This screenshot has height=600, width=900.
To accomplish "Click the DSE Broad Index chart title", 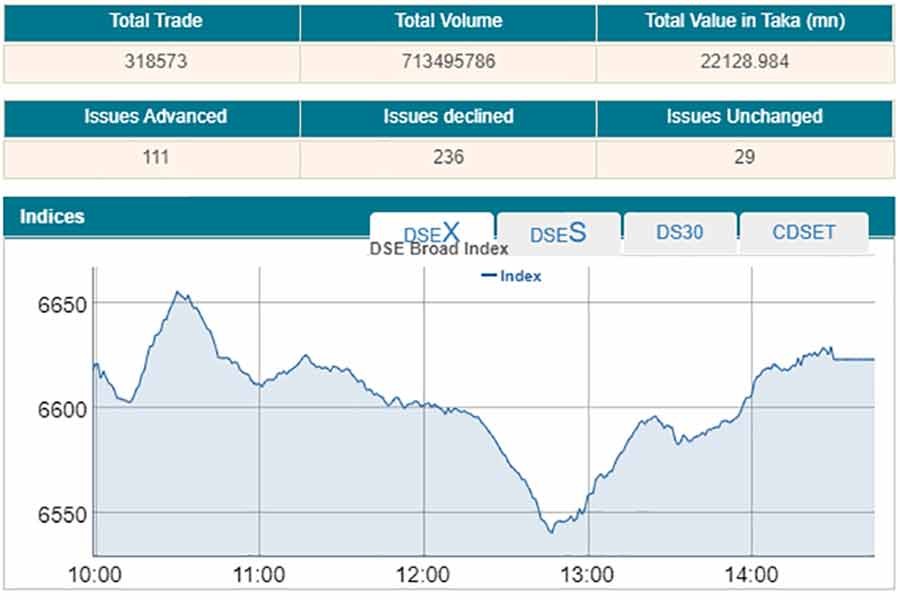I will [439, 249].
